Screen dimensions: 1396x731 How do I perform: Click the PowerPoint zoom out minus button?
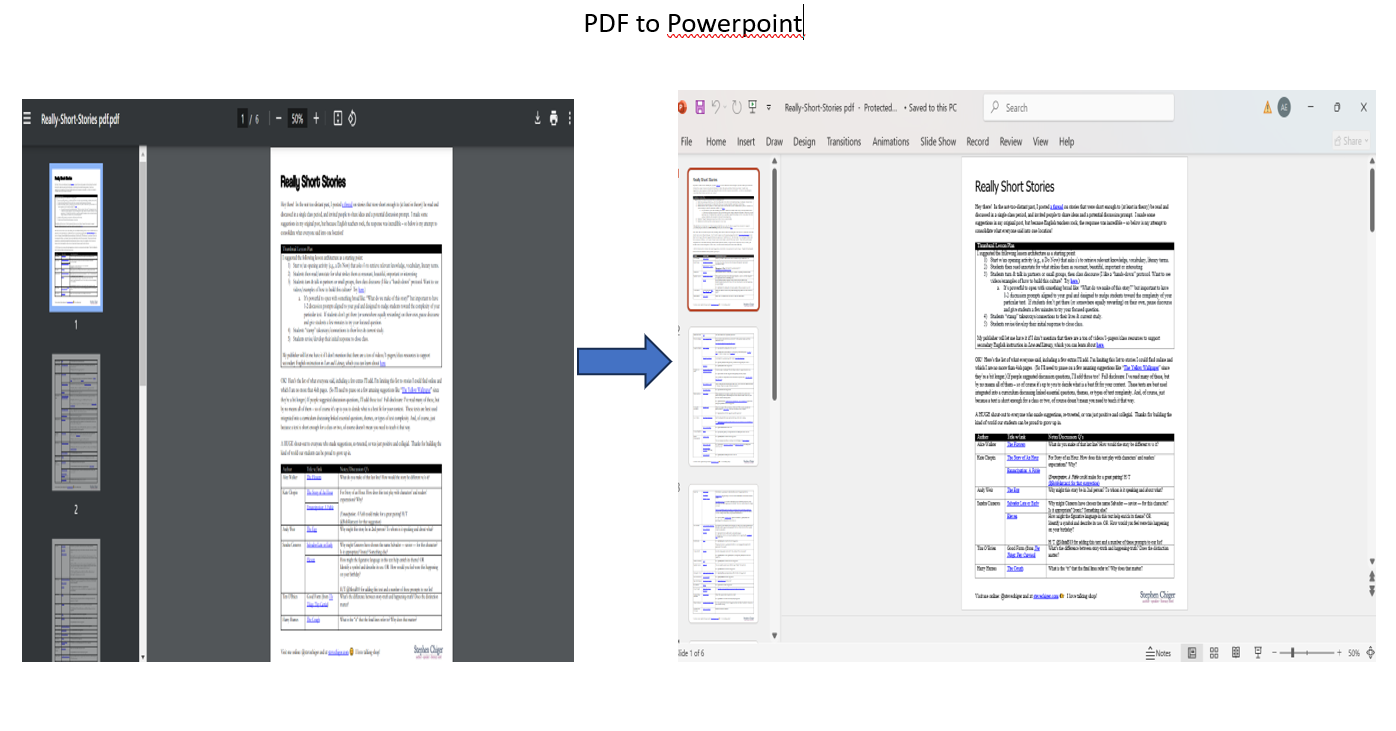pyautogui.click(x=1276, y=652)
